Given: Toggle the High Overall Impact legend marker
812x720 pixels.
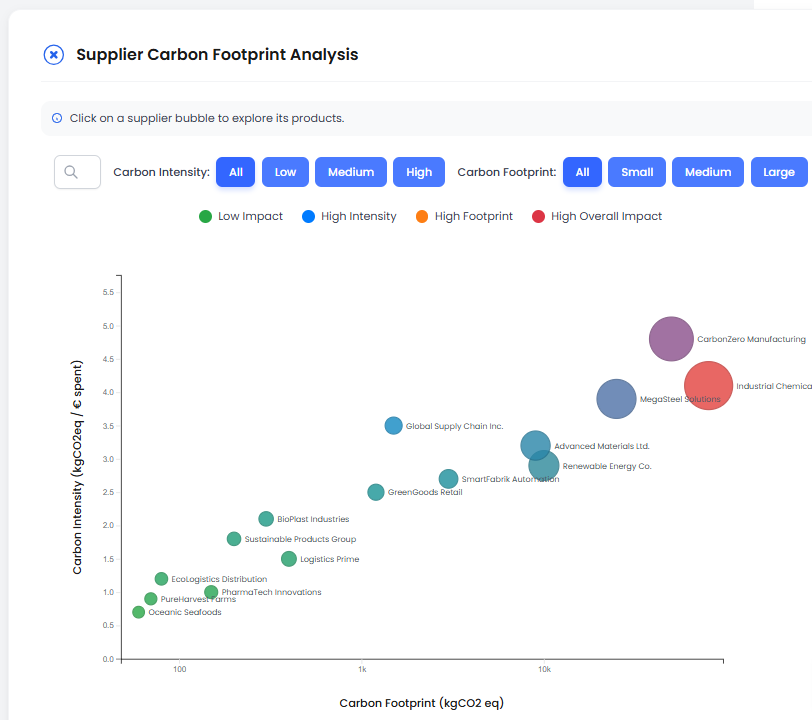Looking at the screenshot, I should [538, 216].
